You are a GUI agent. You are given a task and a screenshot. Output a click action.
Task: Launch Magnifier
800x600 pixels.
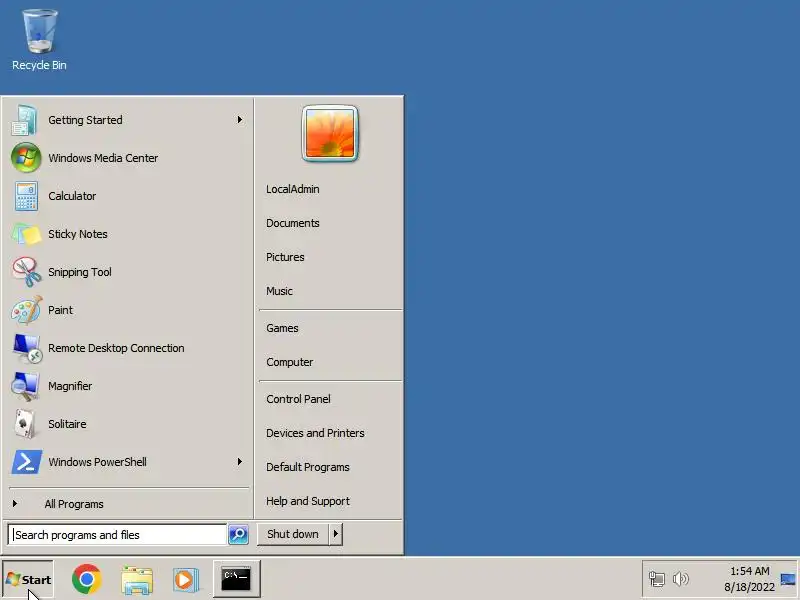tap(128, 386)
